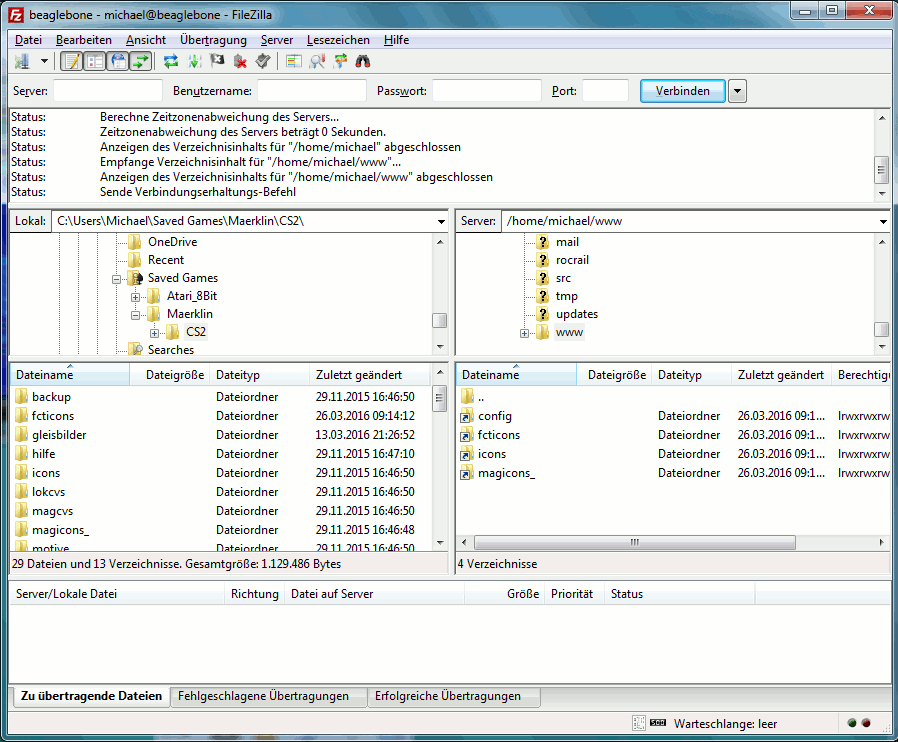Open the Übertragung menu
Image resolution: width=898 pixels, height=742 pixels.
(x=213, y=40)
